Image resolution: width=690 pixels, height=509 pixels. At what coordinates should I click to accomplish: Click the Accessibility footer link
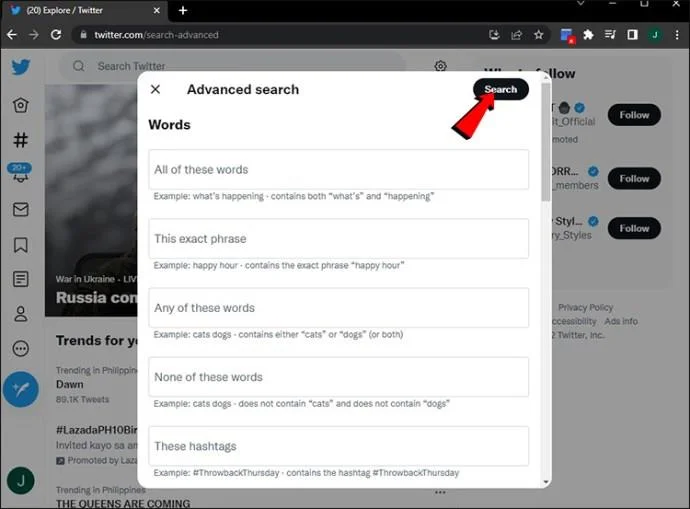574,321
